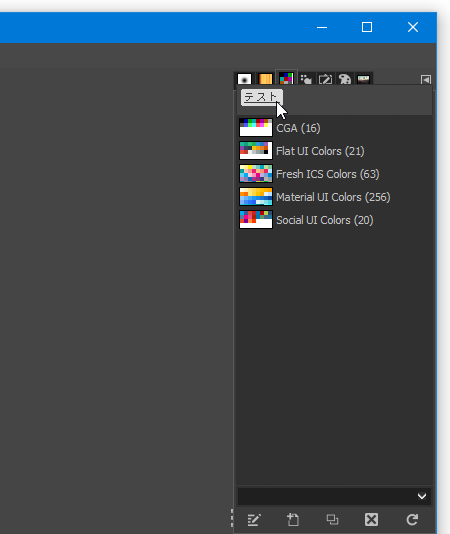
Task: Open the Tool Presets tab
Action: [325, 79]
